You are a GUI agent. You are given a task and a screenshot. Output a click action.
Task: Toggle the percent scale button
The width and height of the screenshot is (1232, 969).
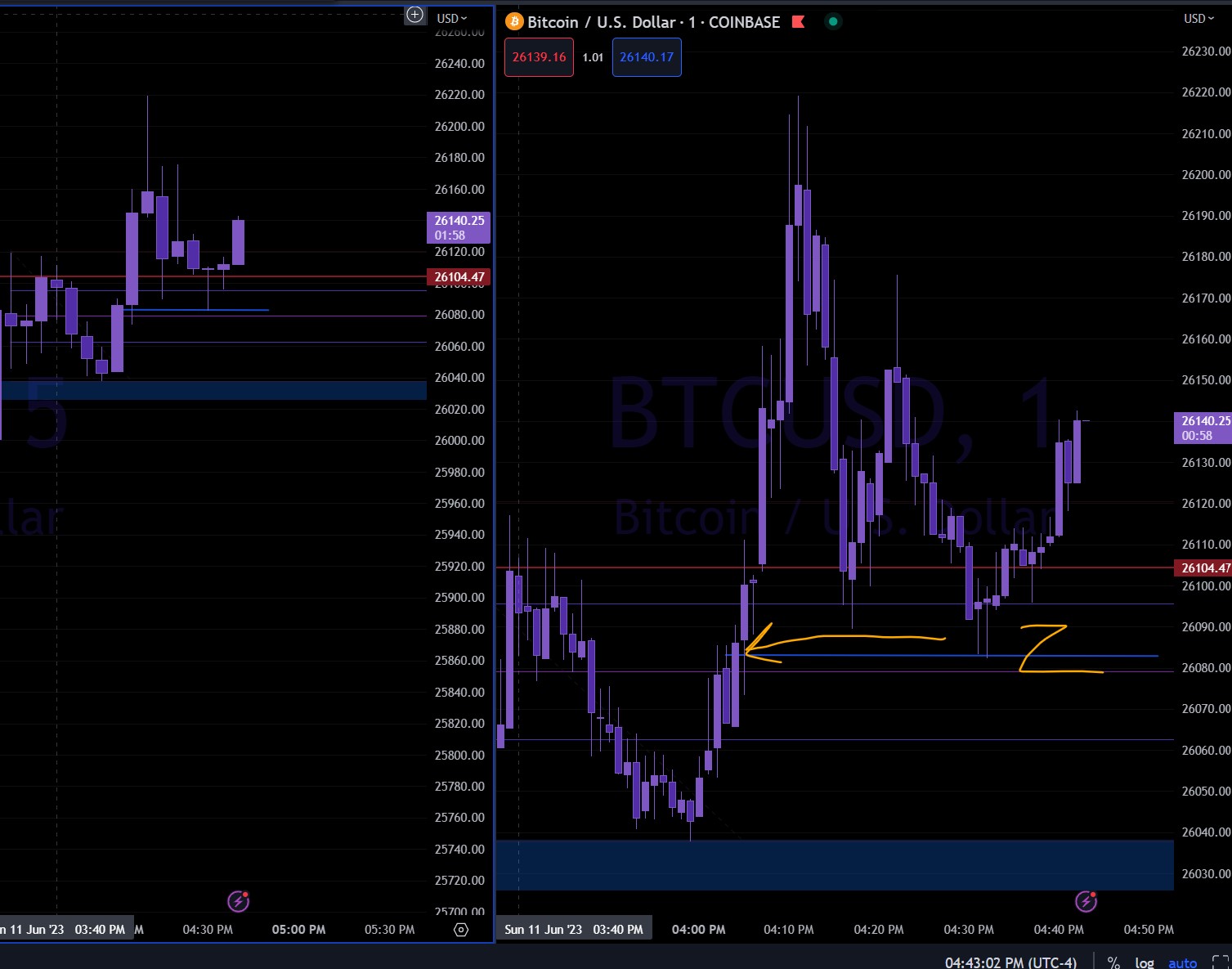tap(1113, 962)
